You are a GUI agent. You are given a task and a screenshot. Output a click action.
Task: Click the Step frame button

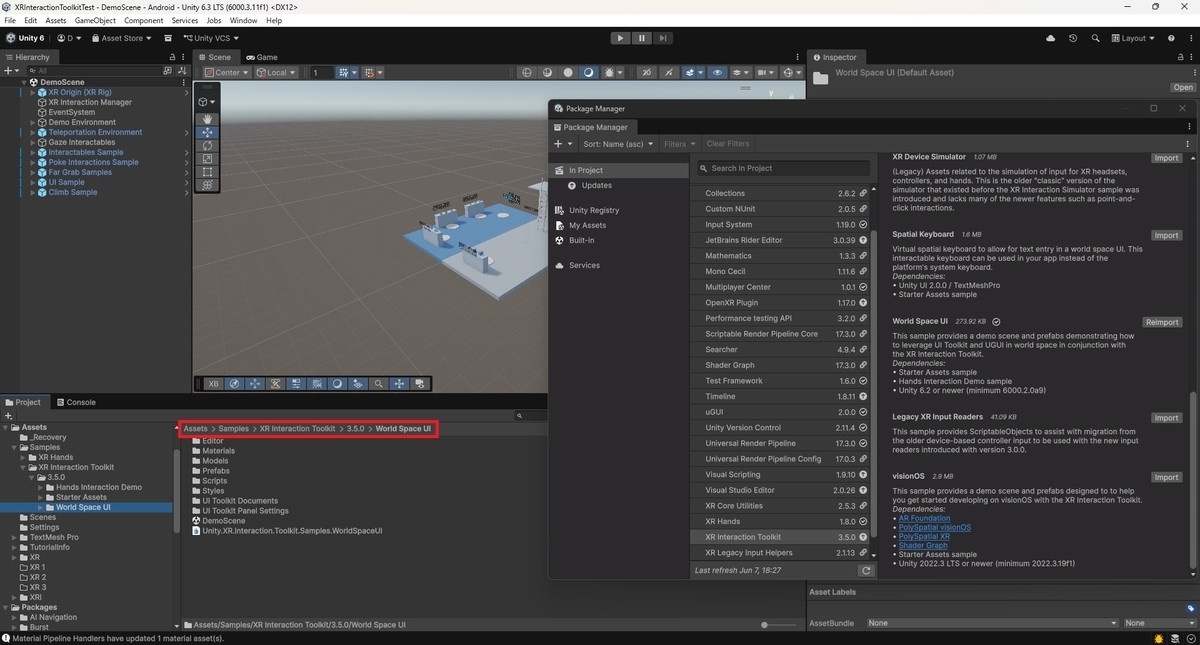pyautogui.click(x=661, y=38)
